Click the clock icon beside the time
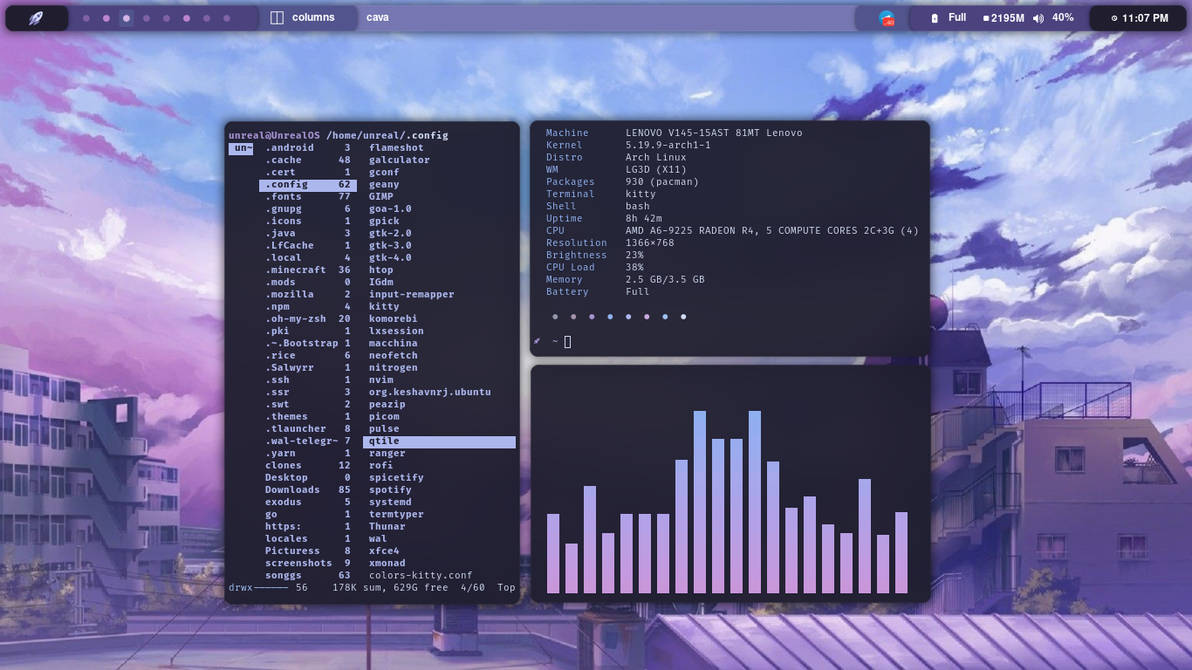 [1114, 18]
